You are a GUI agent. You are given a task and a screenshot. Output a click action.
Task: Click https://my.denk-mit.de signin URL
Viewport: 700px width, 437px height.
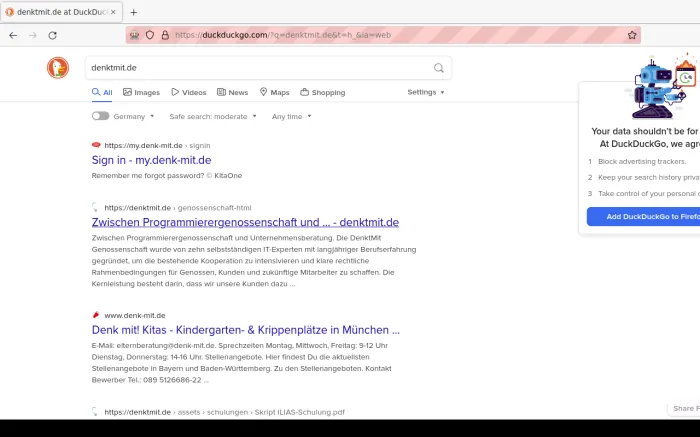(x=157, y=146)
